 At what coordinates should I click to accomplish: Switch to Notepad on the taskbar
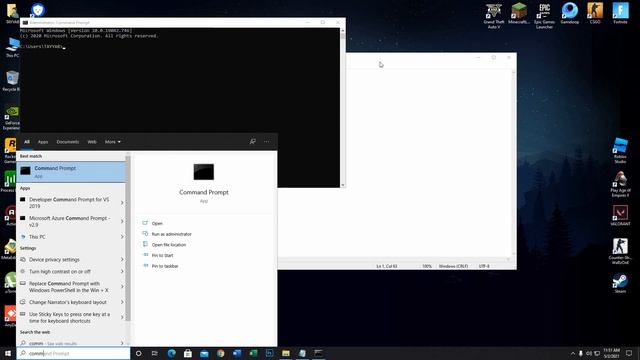click(302, 353)
